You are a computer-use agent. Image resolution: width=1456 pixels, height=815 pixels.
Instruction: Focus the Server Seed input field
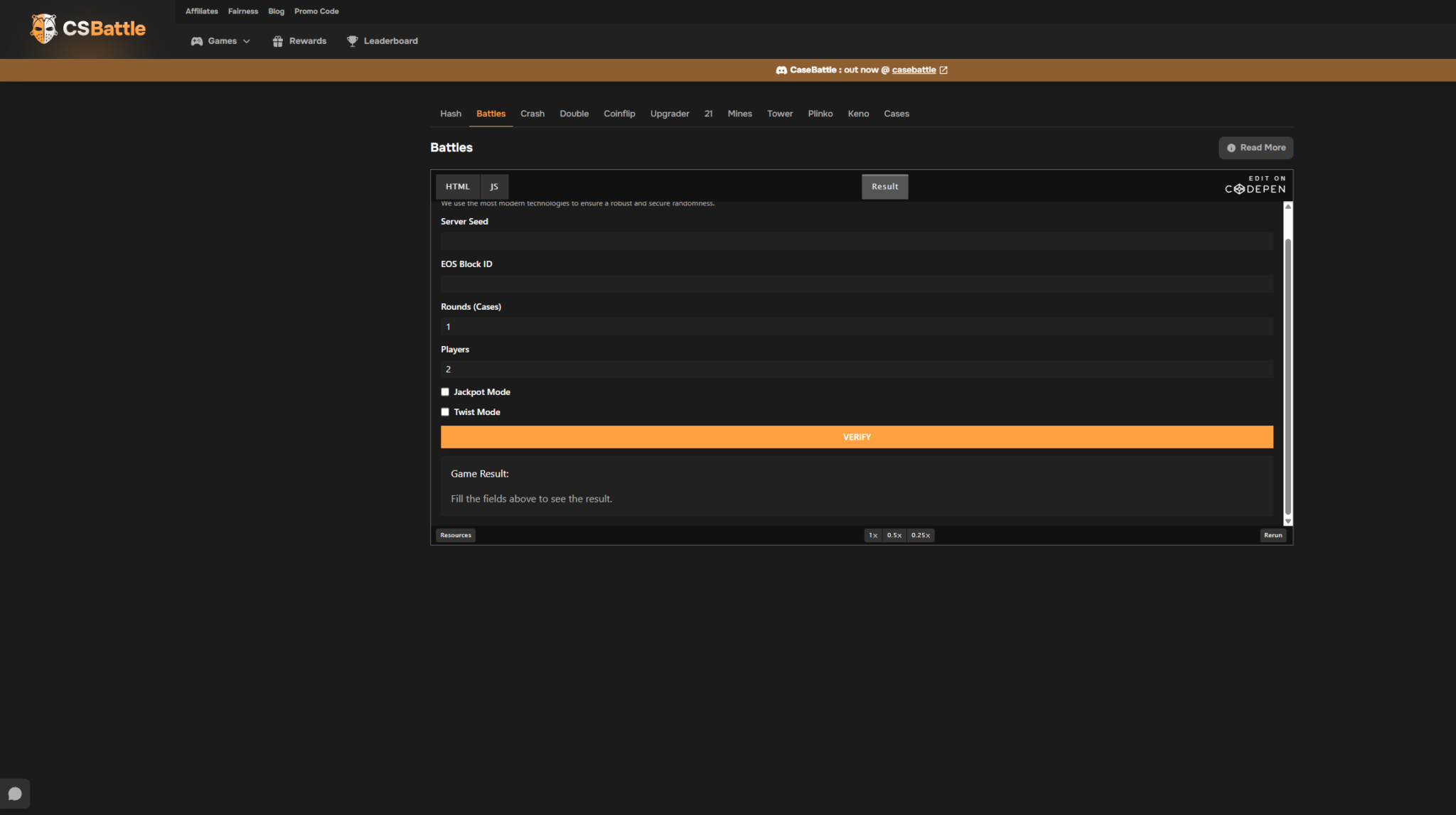857,242
